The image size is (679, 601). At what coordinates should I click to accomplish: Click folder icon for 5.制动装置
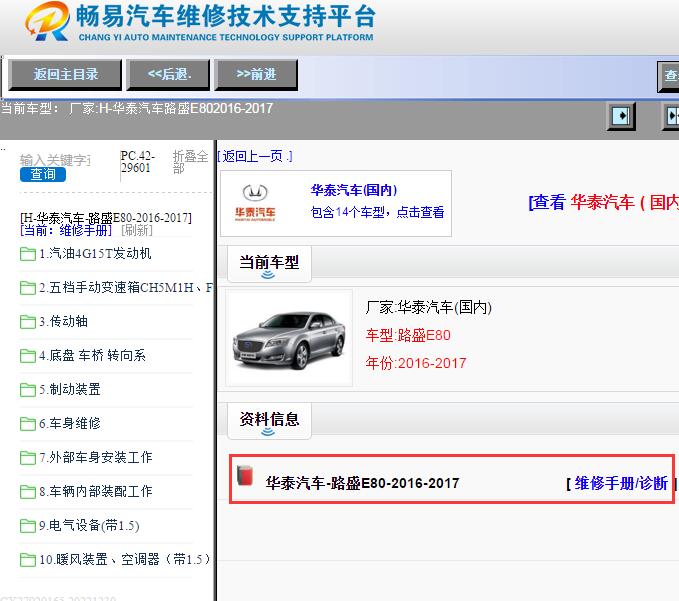coord(28,390)
